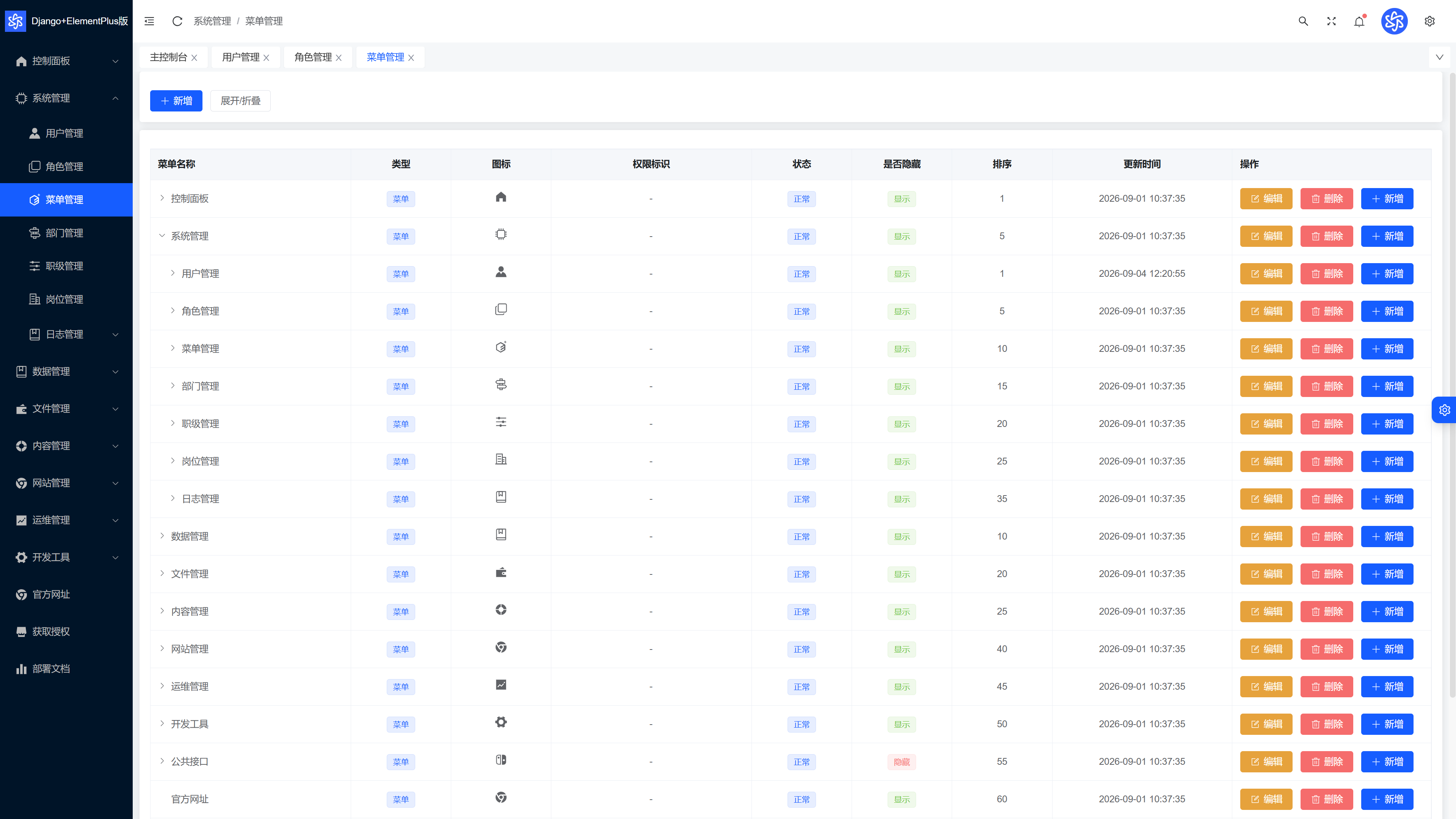This screenshot has height=819, width=1456.
Task: Open the tabs dropdown arrow at right
Action: tap(1440, 57)
